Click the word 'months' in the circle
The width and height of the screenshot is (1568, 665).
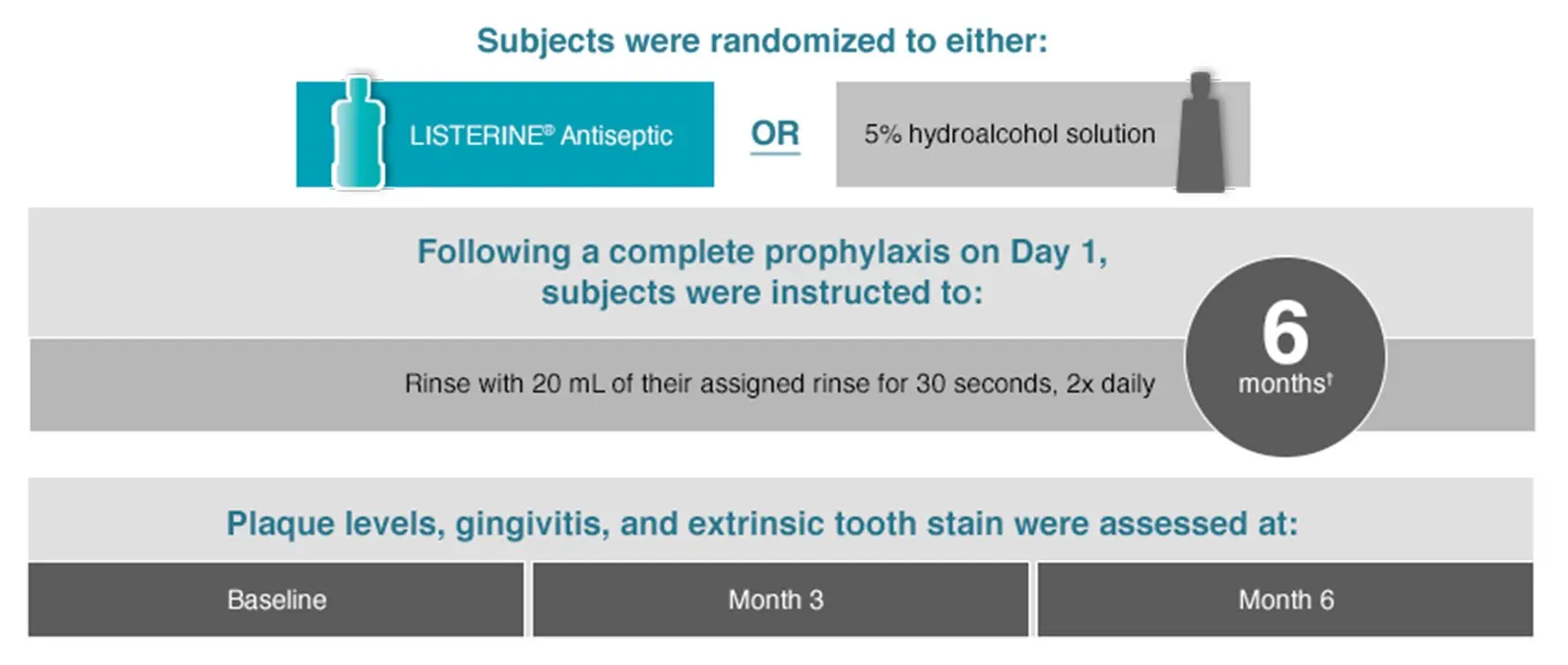1281,384
